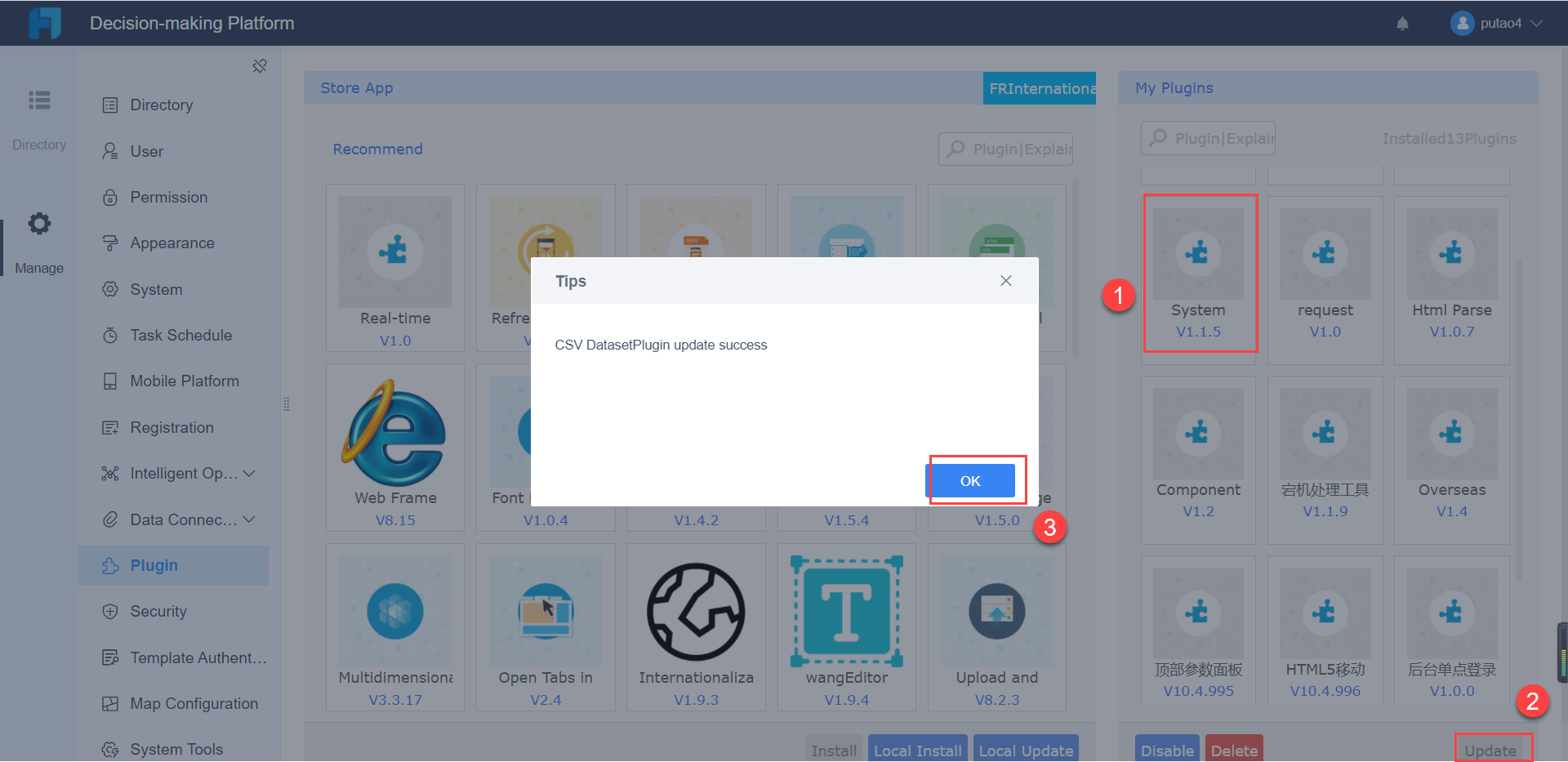
Task: Click the red Delete button
Action: (x=1234, y=750)
